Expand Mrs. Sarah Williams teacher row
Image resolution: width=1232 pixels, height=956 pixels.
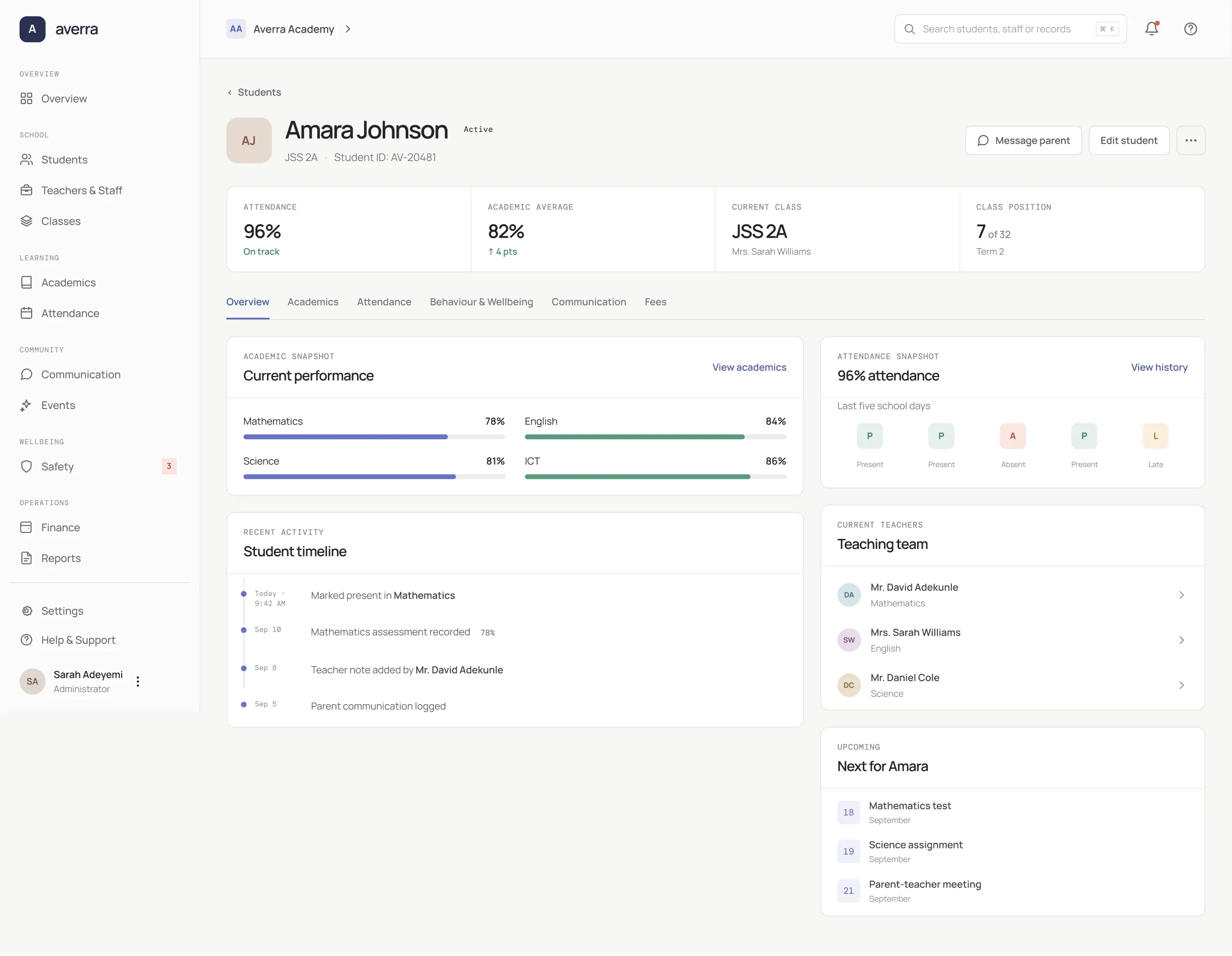point(1013,640)
